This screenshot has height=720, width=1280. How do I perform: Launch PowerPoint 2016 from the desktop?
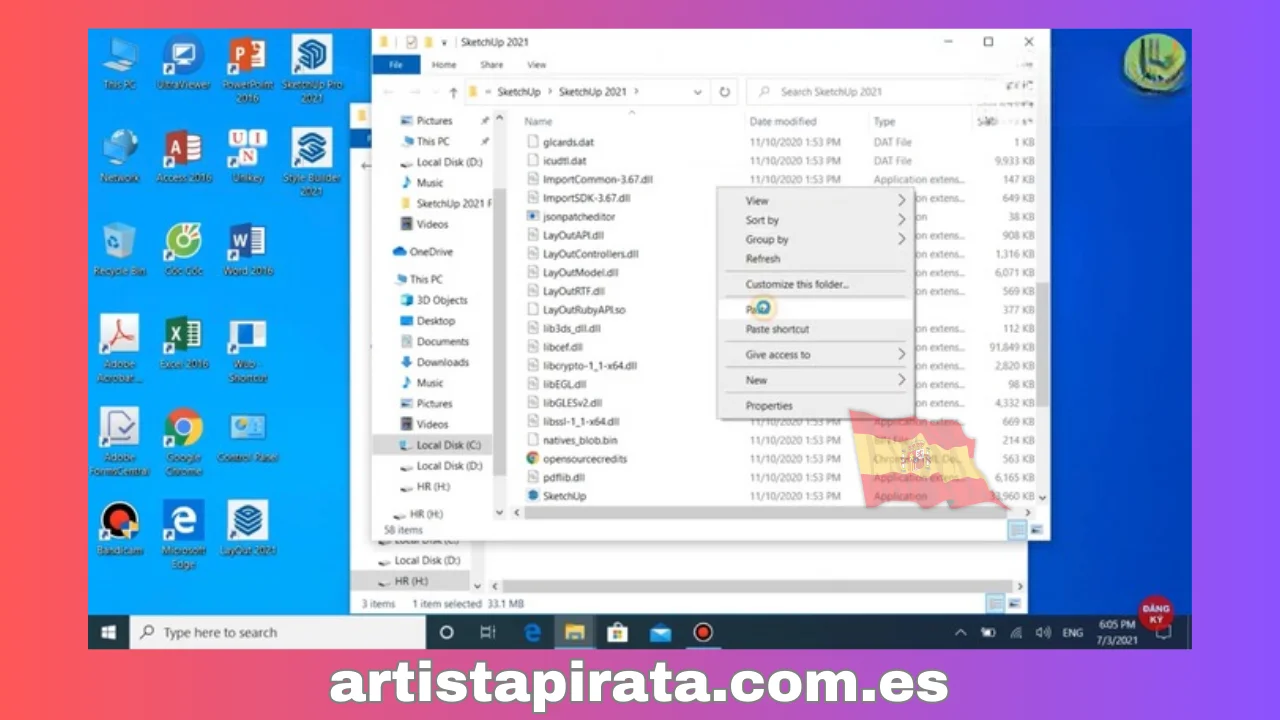[x=248, y=68]
